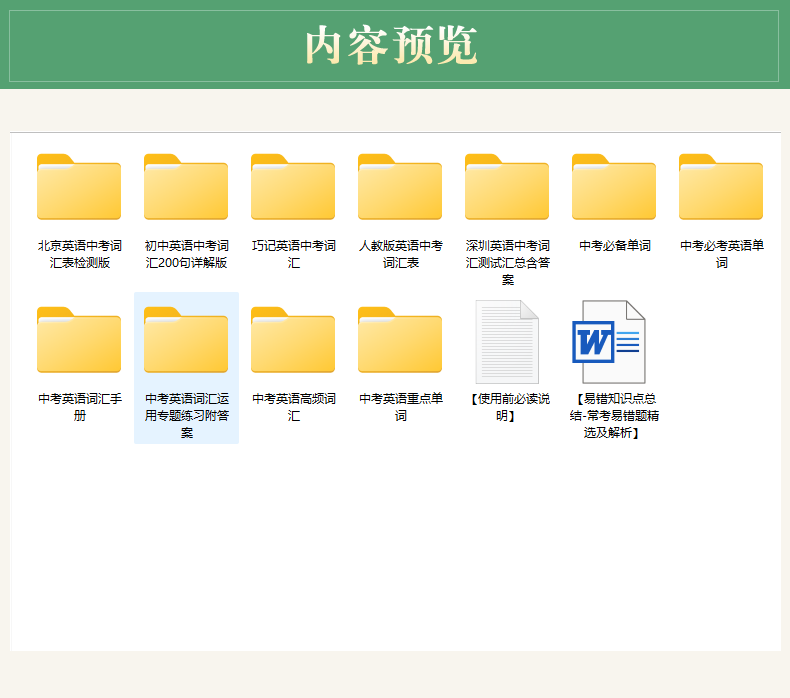Open the 深圳英语中考词汇测试汇总含答案 folder icon
790x698 pixels.
507,187
